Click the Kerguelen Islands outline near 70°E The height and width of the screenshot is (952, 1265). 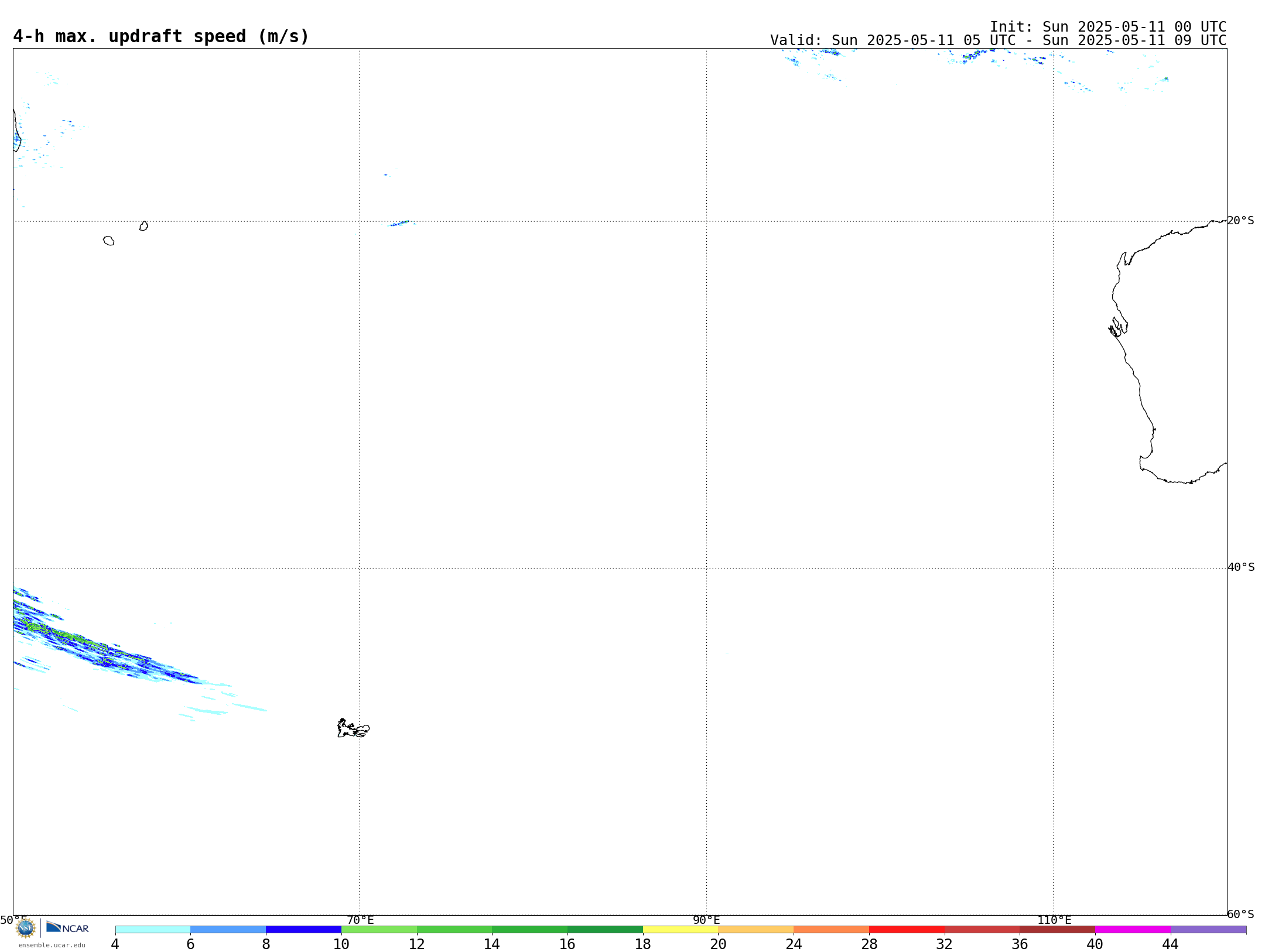click(x=353, y=728)
